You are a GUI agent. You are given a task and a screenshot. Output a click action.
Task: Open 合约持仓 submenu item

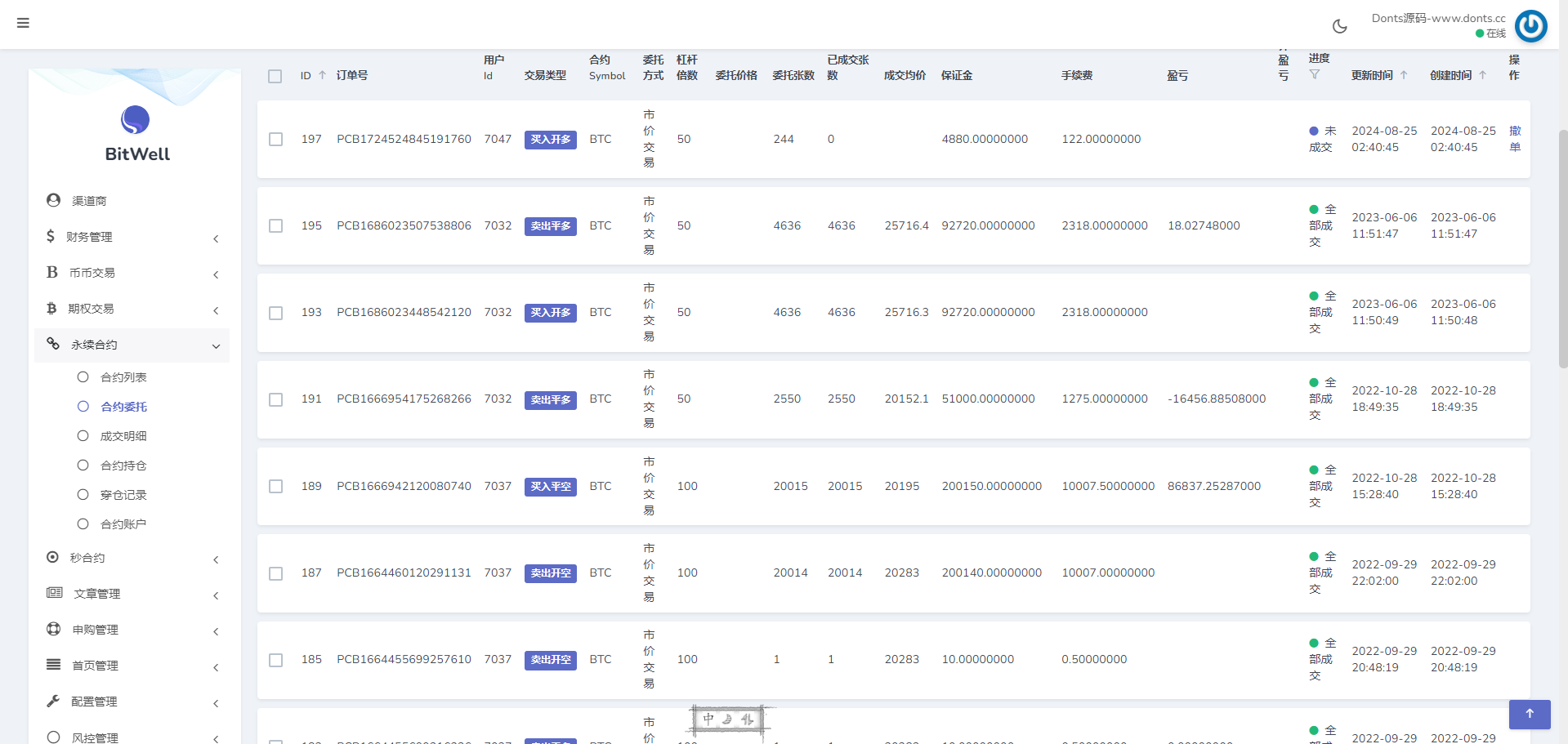click(123, 466)
